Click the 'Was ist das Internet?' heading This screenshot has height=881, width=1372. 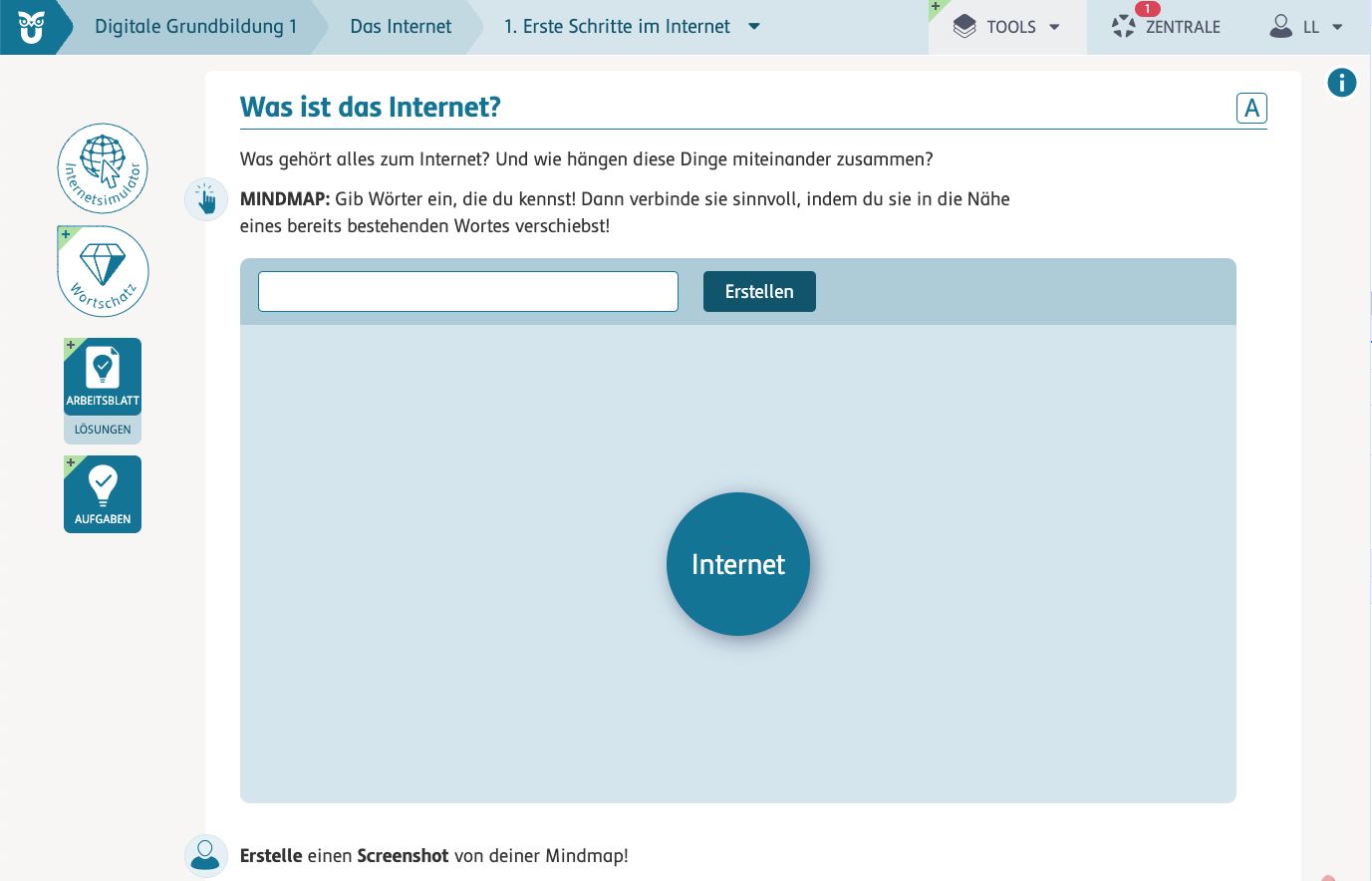(x=371, y=107)
